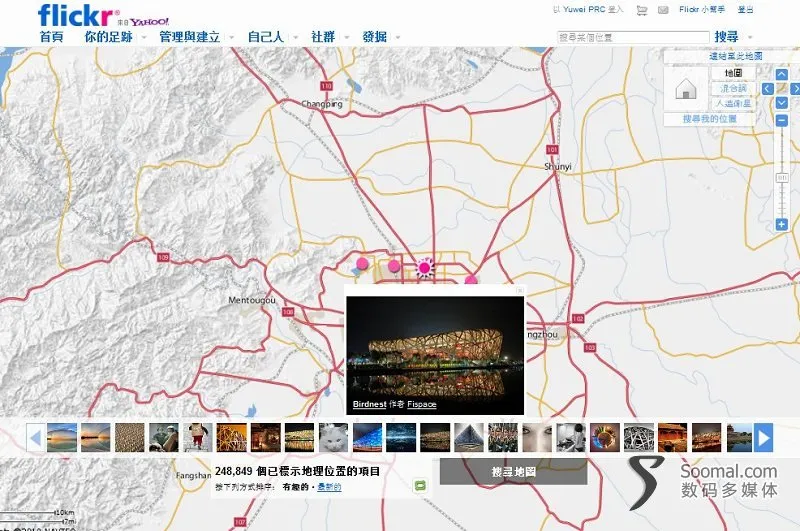Open the 首頁 menu item
Image resolution: width=800 pixels, height=531 pixels.
(x=52, y=37)
